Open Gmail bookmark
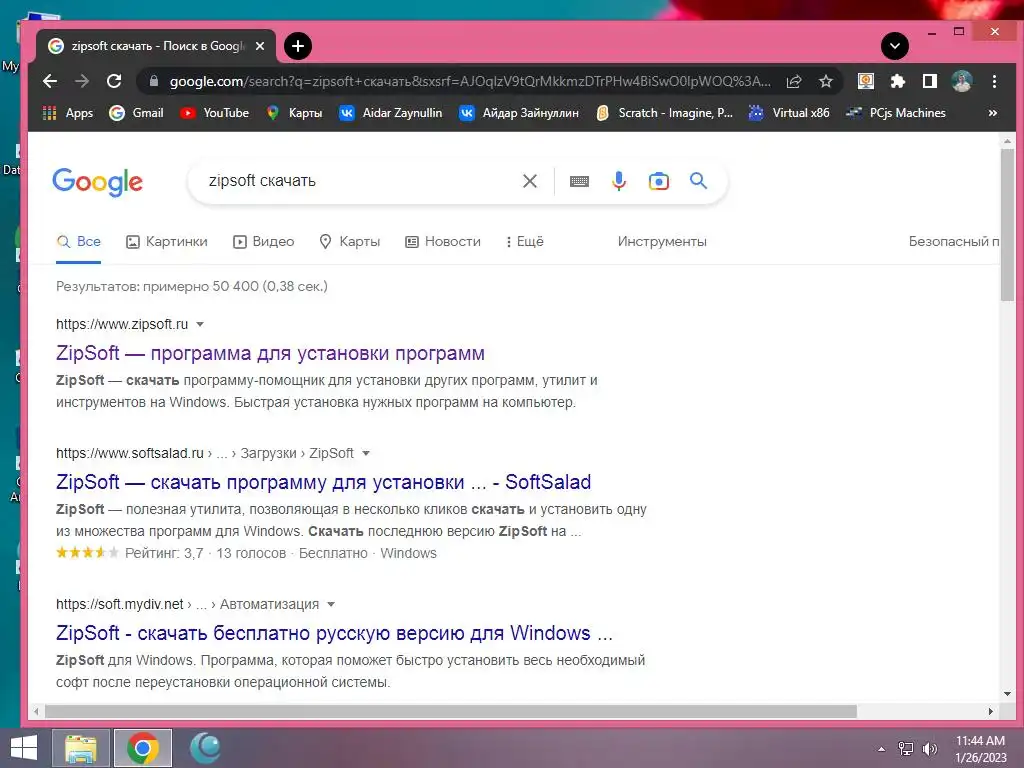The width and height of the screenshot is (1024, 768). click(x=136, y=113)
